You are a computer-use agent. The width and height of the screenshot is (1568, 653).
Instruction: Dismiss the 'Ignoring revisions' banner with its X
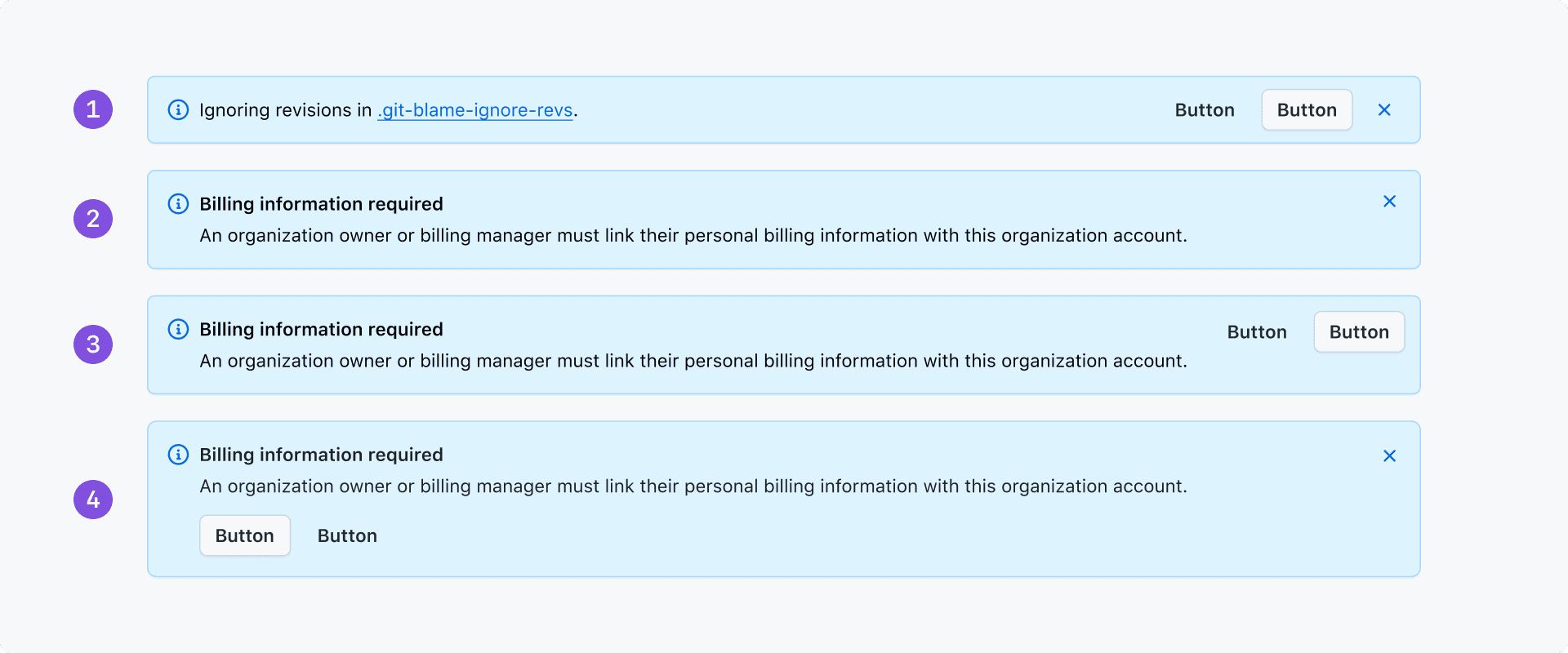pos(1384,110)
